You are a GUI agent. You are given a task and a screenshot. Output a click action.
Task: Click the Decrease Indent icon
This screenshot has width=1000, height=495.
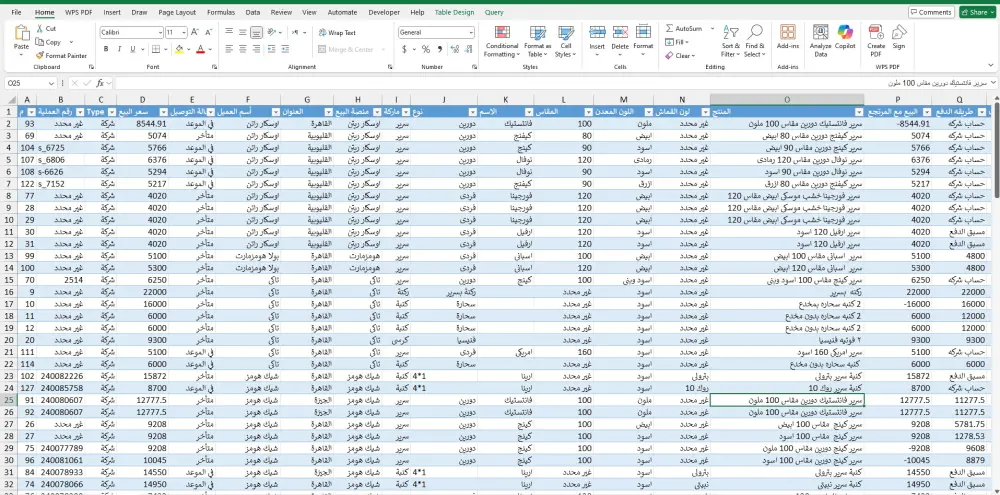pyautogui.click(x=271, y=49)
